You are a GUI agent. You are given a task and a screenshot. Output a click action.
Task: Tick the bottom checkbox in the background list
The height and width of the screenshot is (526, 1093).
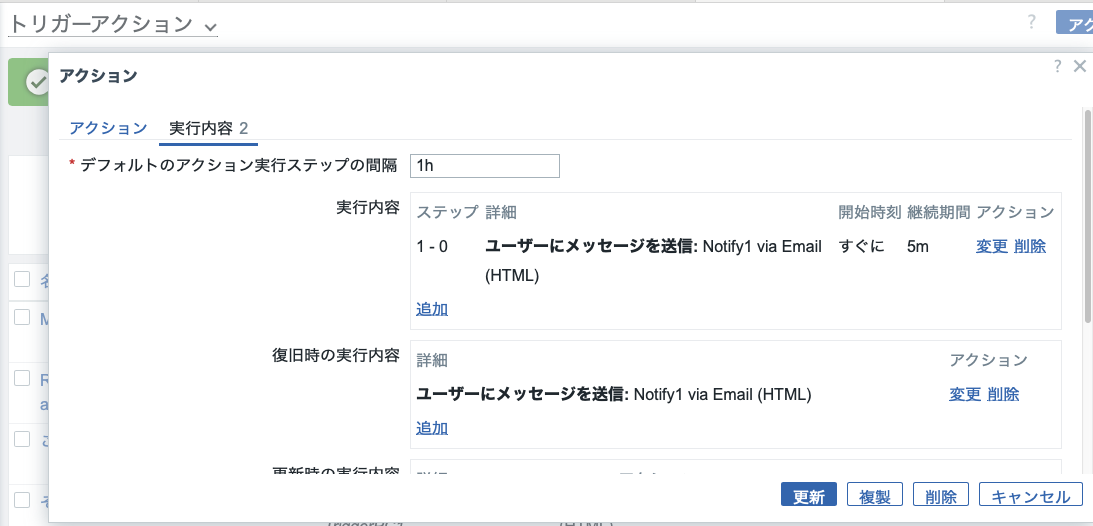22,500
